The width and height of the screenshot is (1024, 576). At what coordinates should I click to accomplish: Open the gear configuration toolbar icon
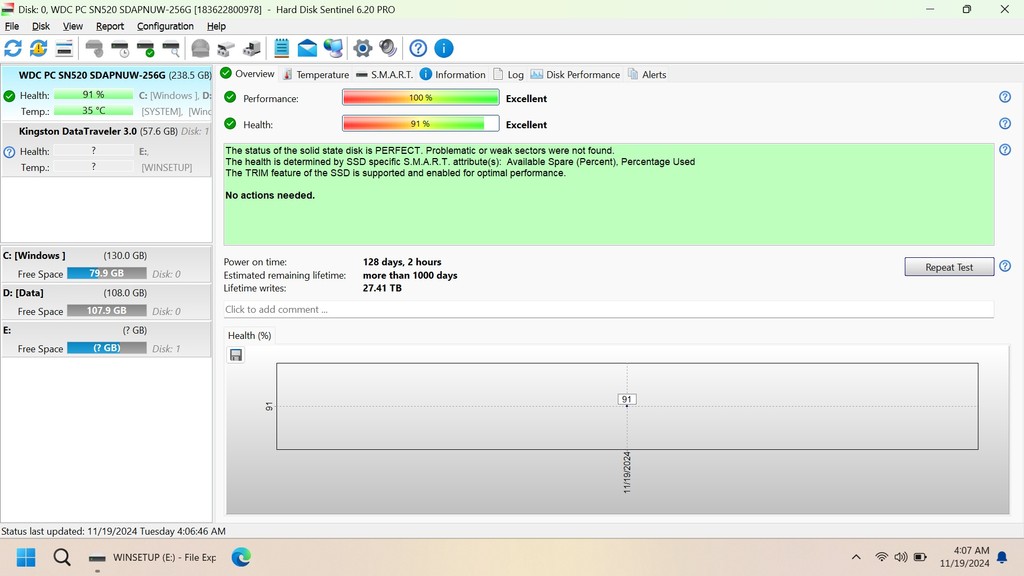(x=363, y=48)
